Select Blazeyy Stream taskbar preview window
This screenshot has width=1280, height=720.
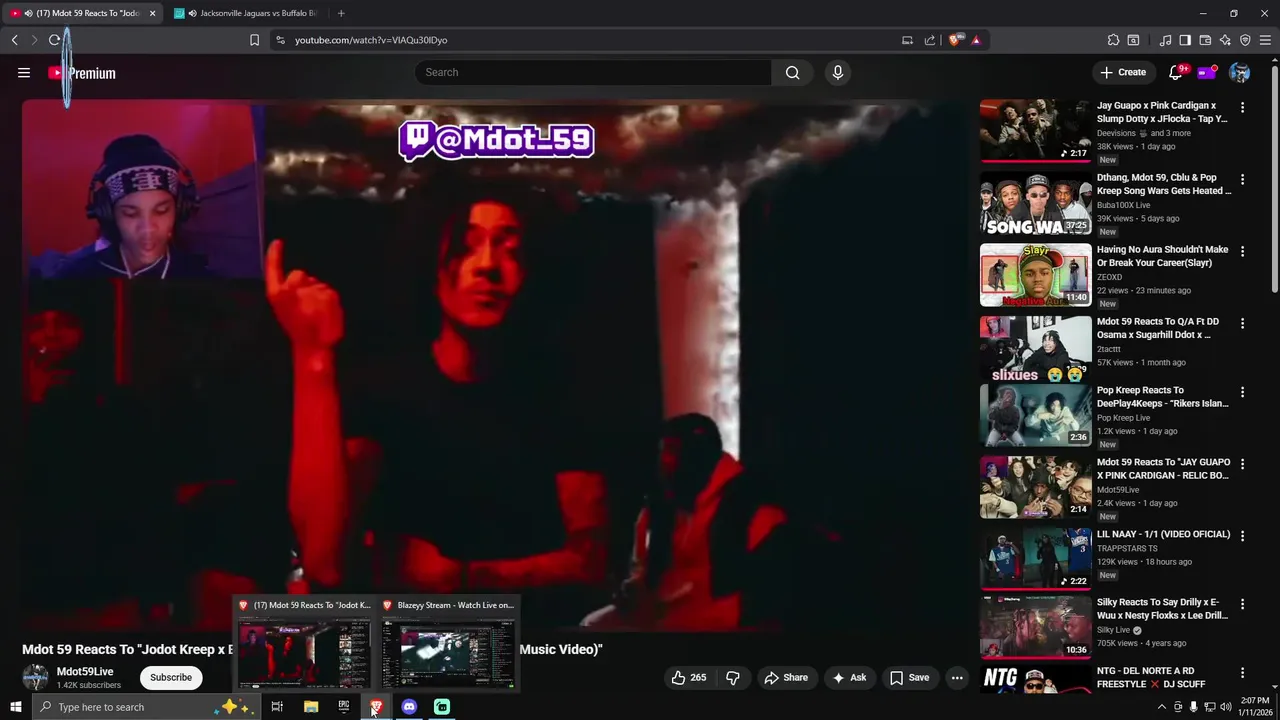(448, 646)
